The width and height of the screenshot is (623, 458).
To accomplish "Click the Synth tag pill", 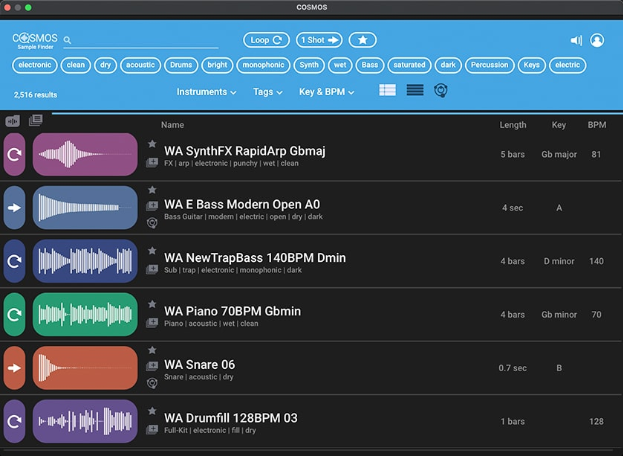I will click(x=309, y=65).
